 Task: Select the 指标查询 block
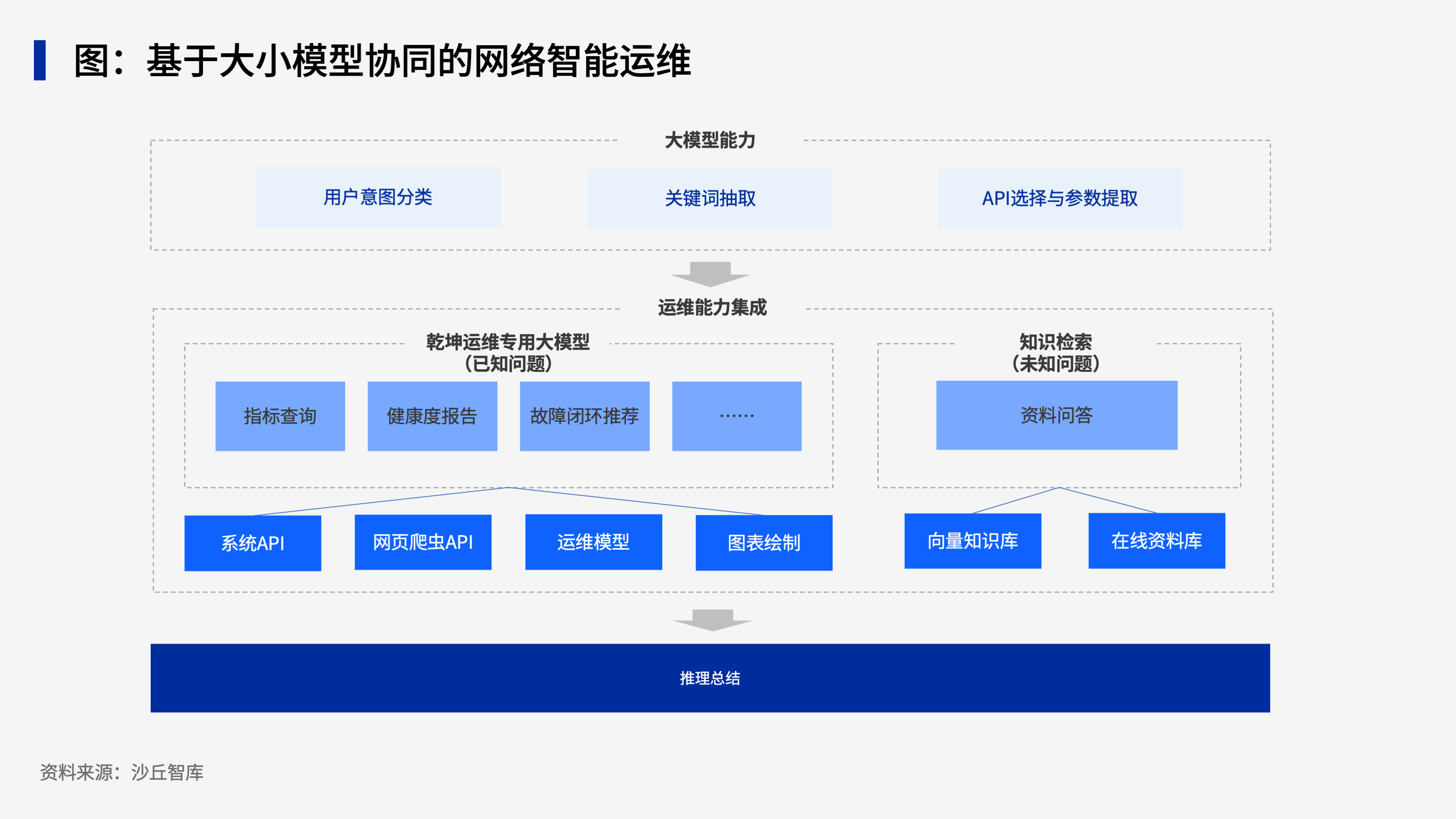pyautogui.click(x=280, y=416)
